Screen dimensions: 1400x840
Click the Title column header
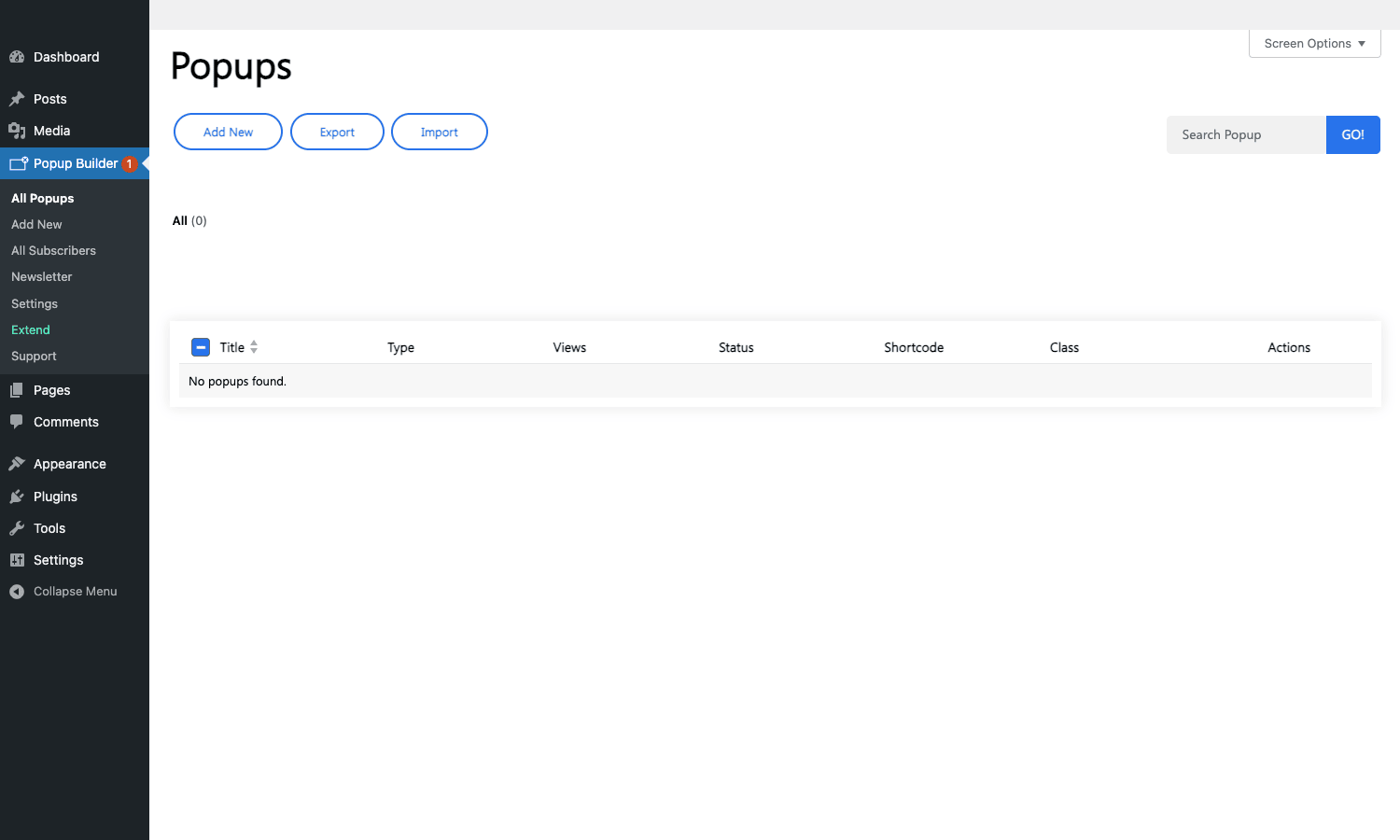coord(232,347)
